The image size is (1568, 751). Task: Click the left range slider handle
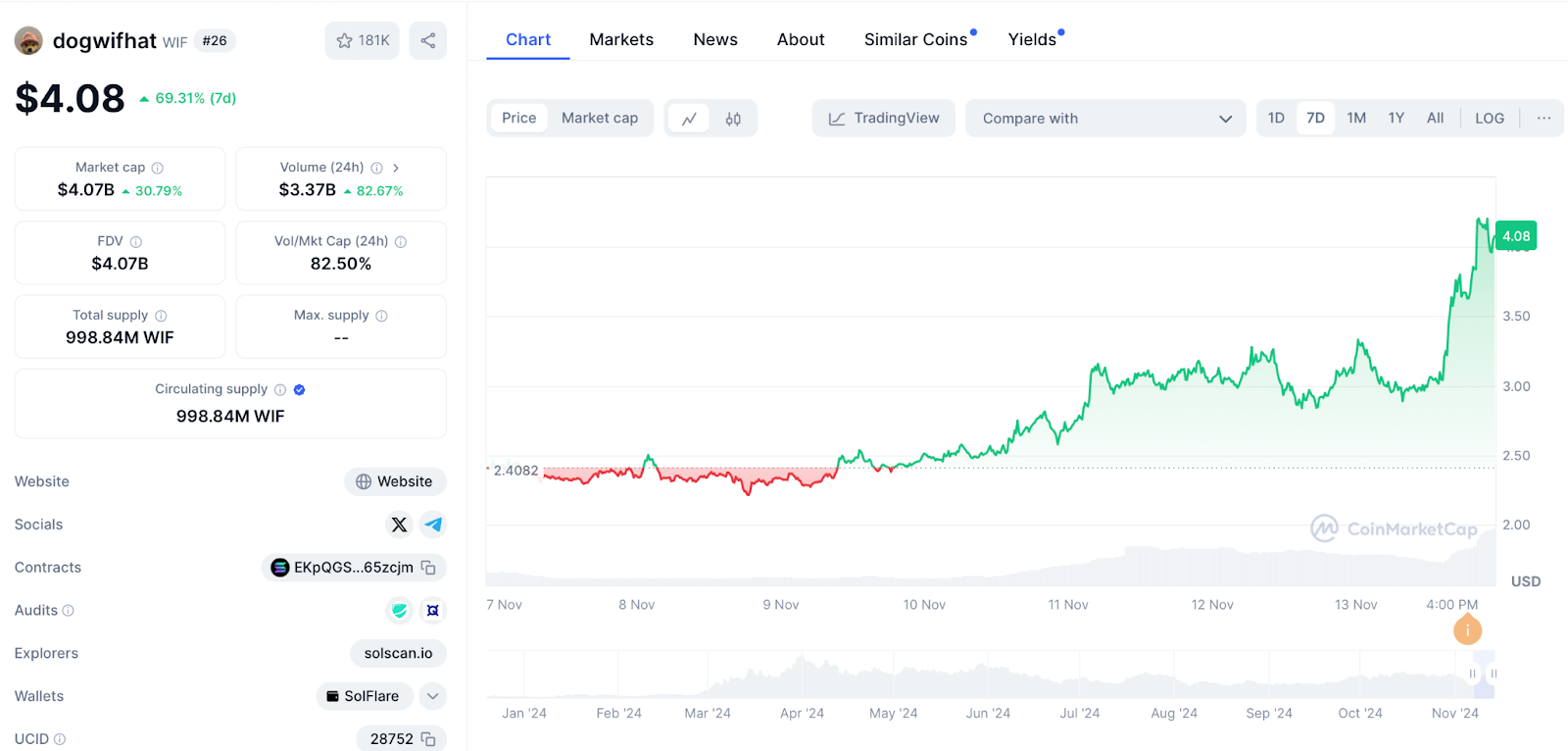pos(1472,674)
